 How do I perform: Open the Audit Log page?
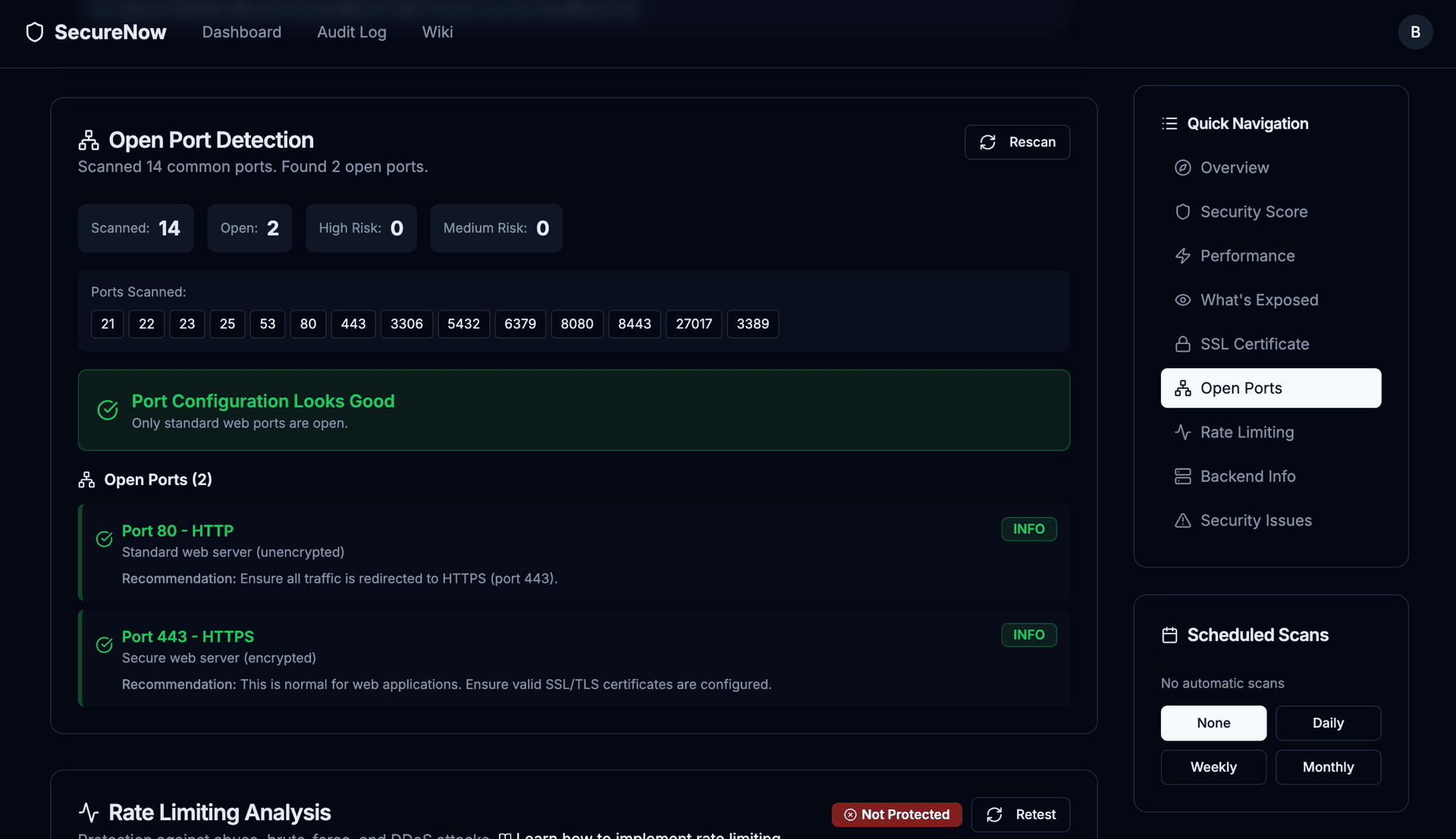pyautogui.click(x=351, y=32)
